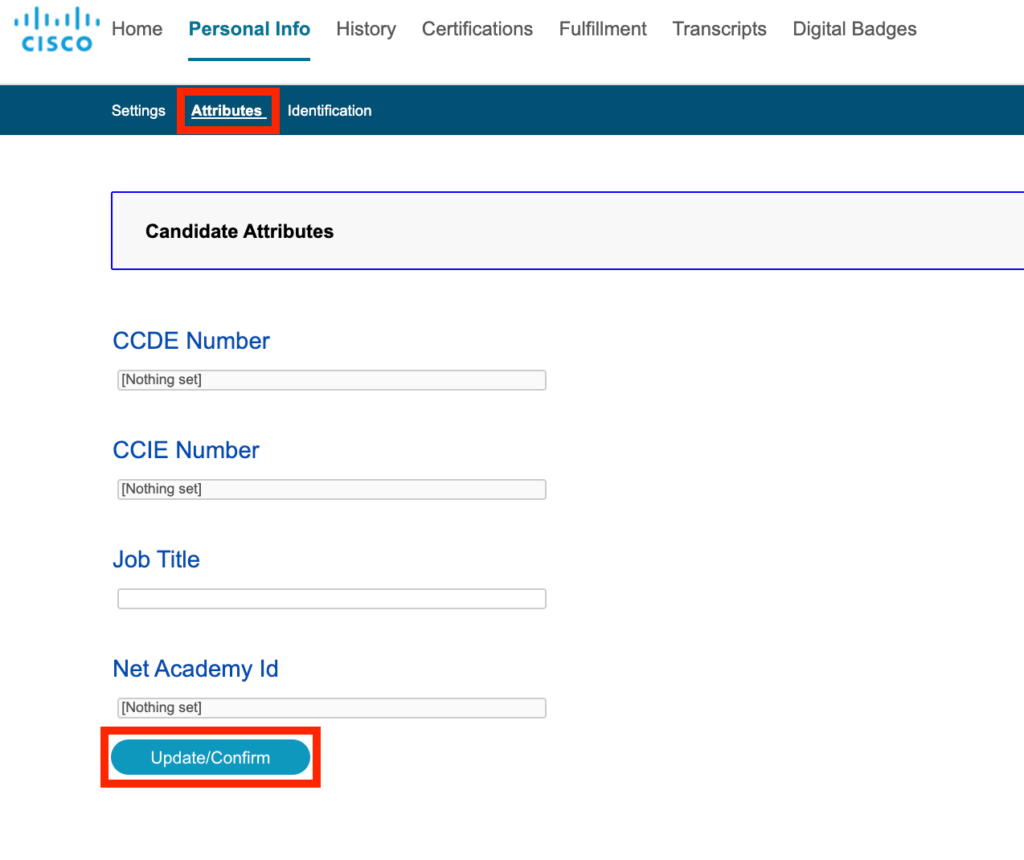Click the CCDE Number label
The image size is (1024, 860).
click(x=191, y=341)
